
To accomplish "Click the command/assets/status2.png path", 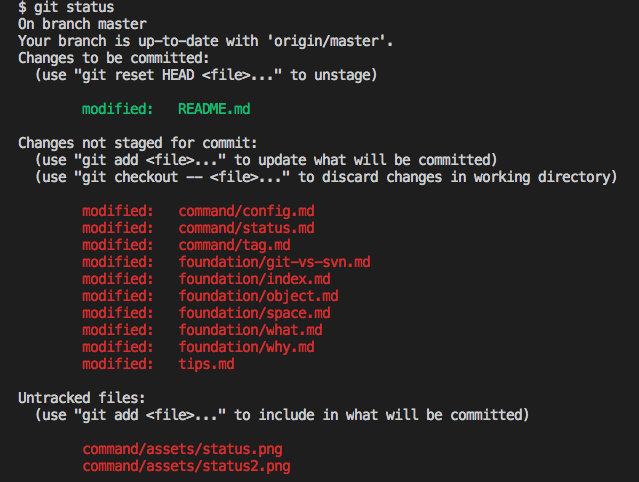I will pos(187,466).
